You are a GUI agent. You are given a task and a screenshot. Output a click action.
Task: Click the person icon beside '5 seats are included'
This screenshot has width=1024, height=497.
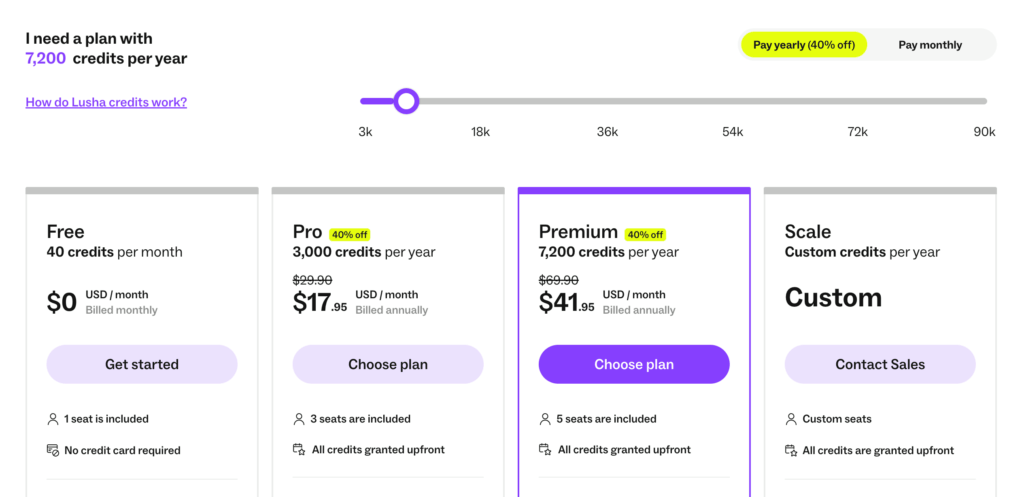pyautogui.click(x=545, y=419)
